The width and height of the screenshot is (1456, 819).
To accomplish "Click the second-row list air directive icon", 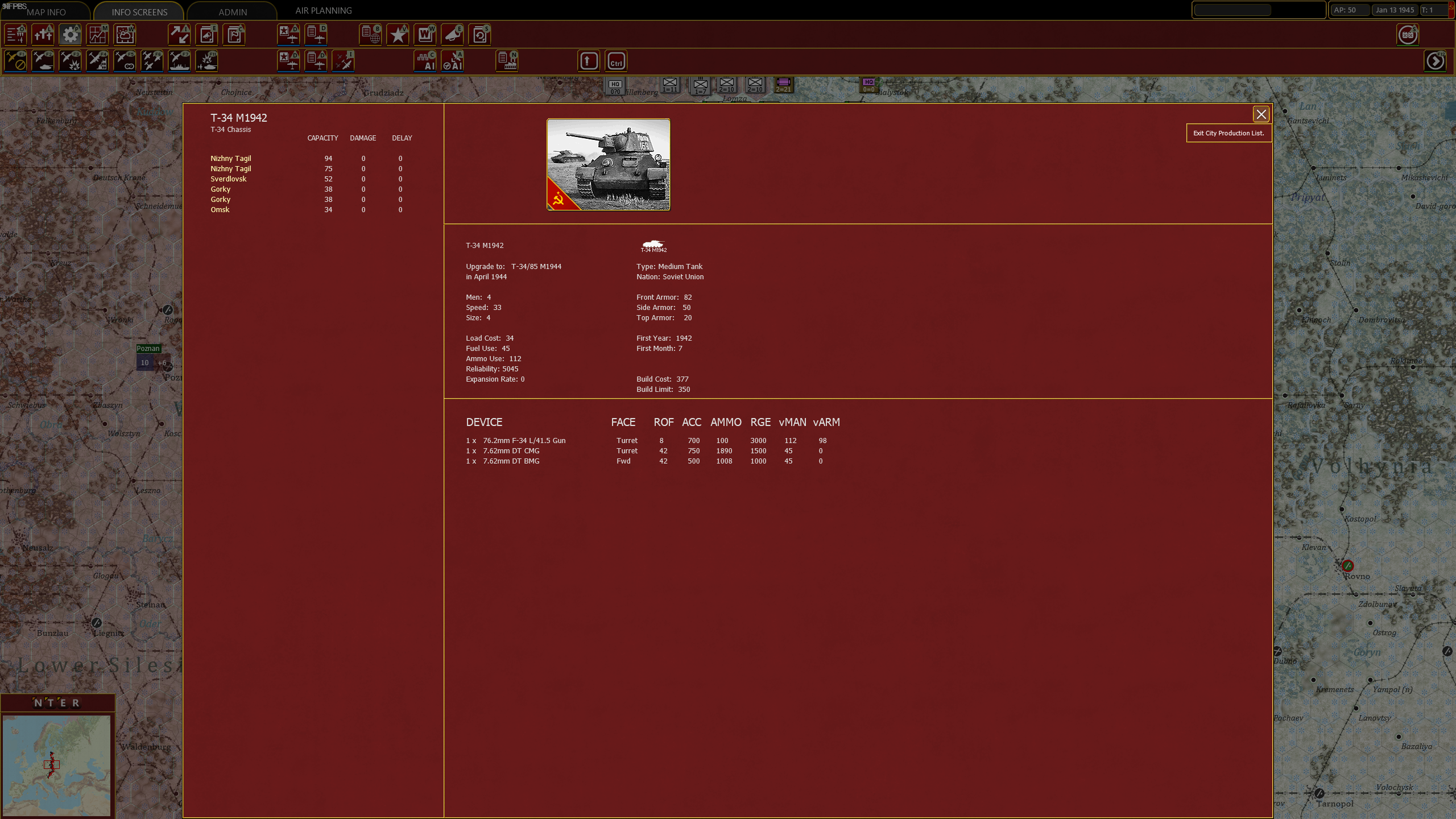I will tap(316, 61).
